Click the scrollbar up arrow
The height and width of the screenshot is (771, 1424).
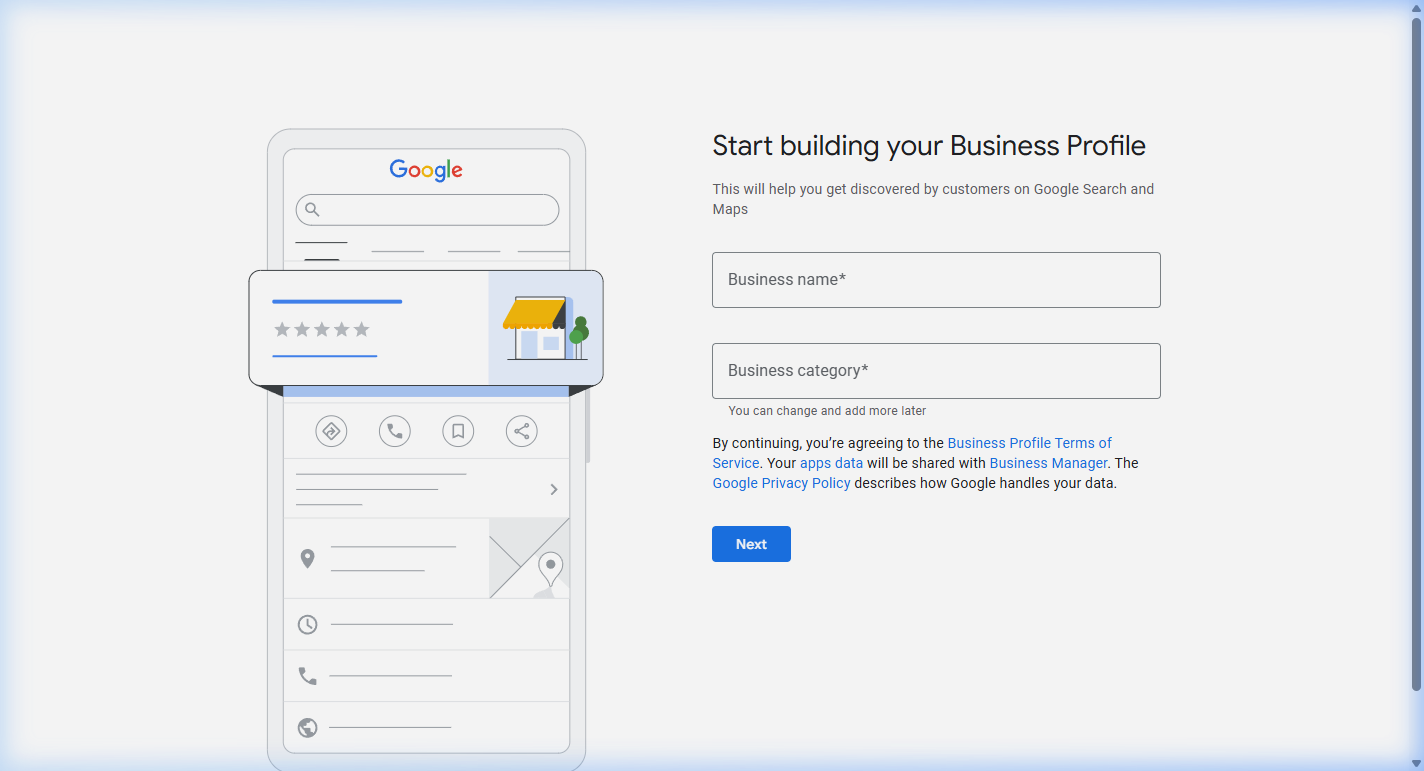point(1416,7)
